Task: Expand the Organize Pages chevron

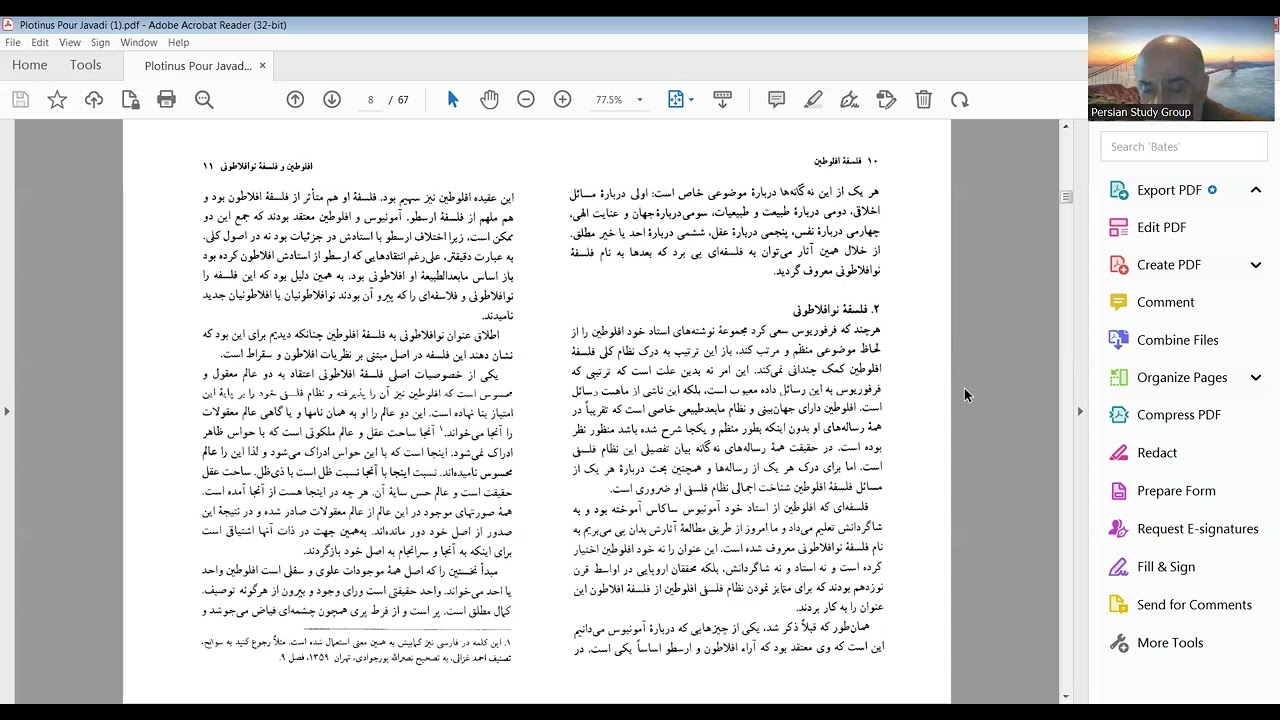Action: 1256,378
